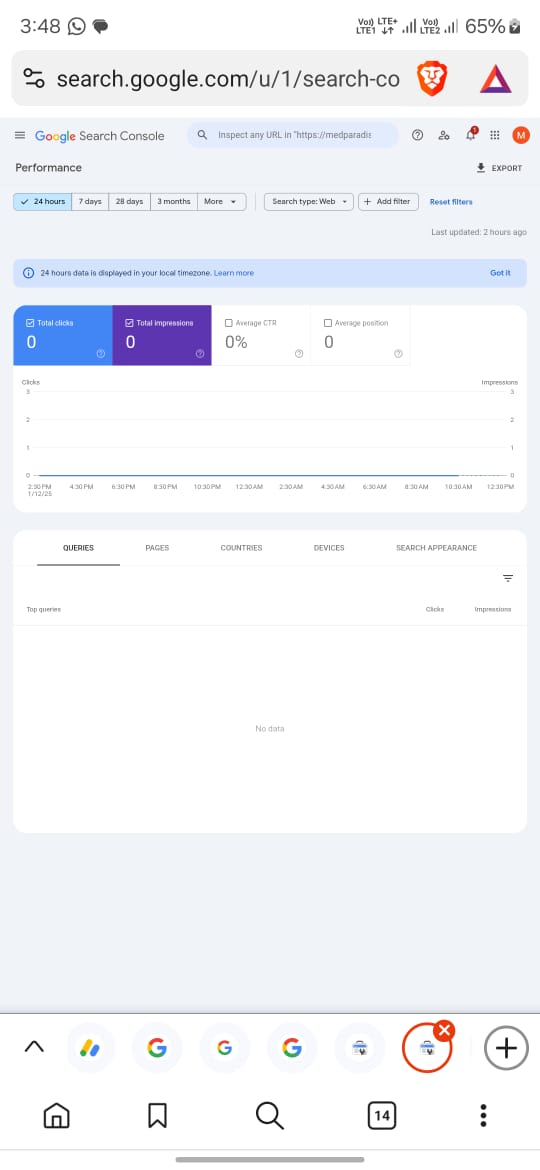Open the users and permissions icon

tap(444, 135)
